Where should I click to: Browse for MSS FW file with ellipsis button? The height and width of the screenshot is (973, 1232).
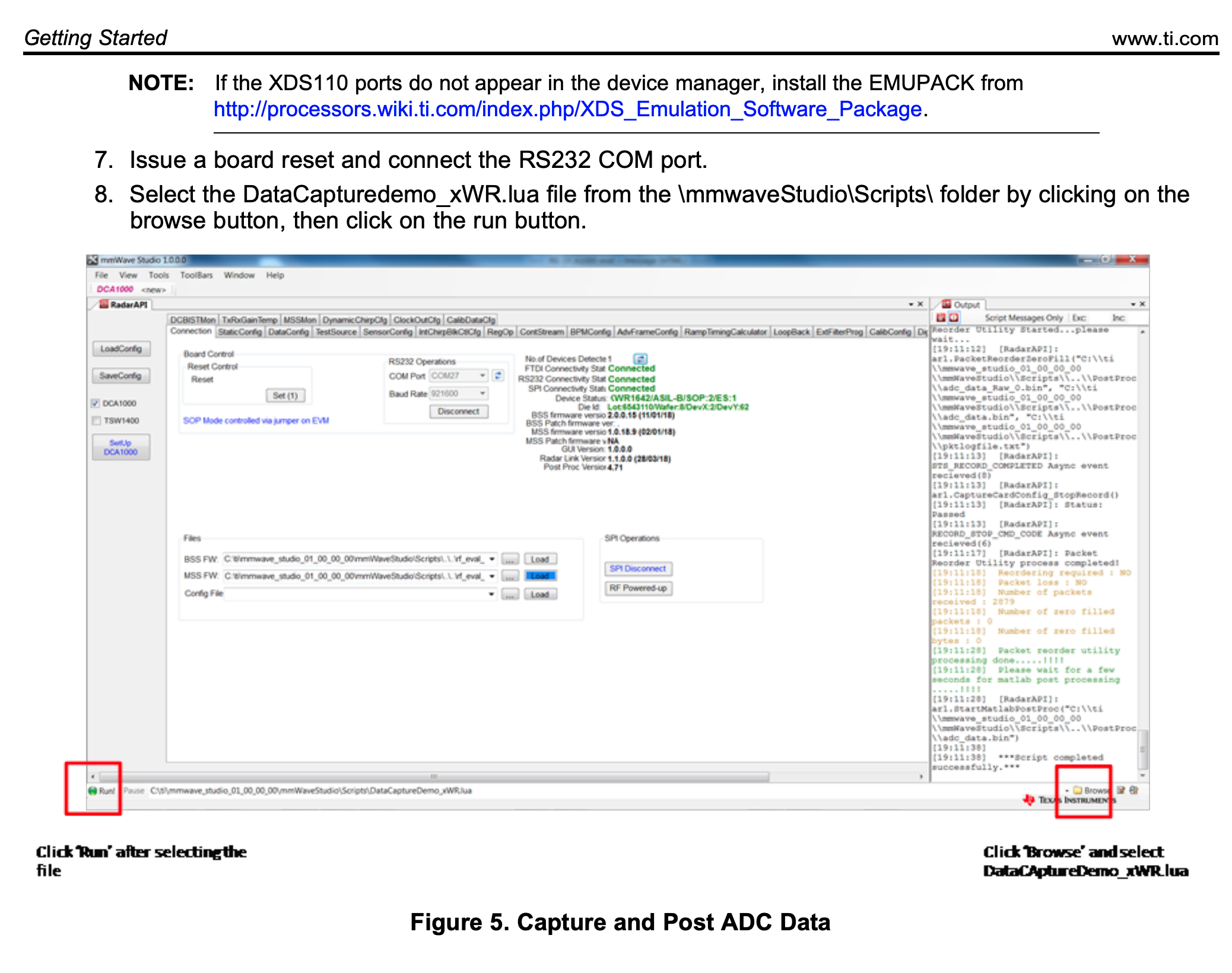tap(510, 576)
